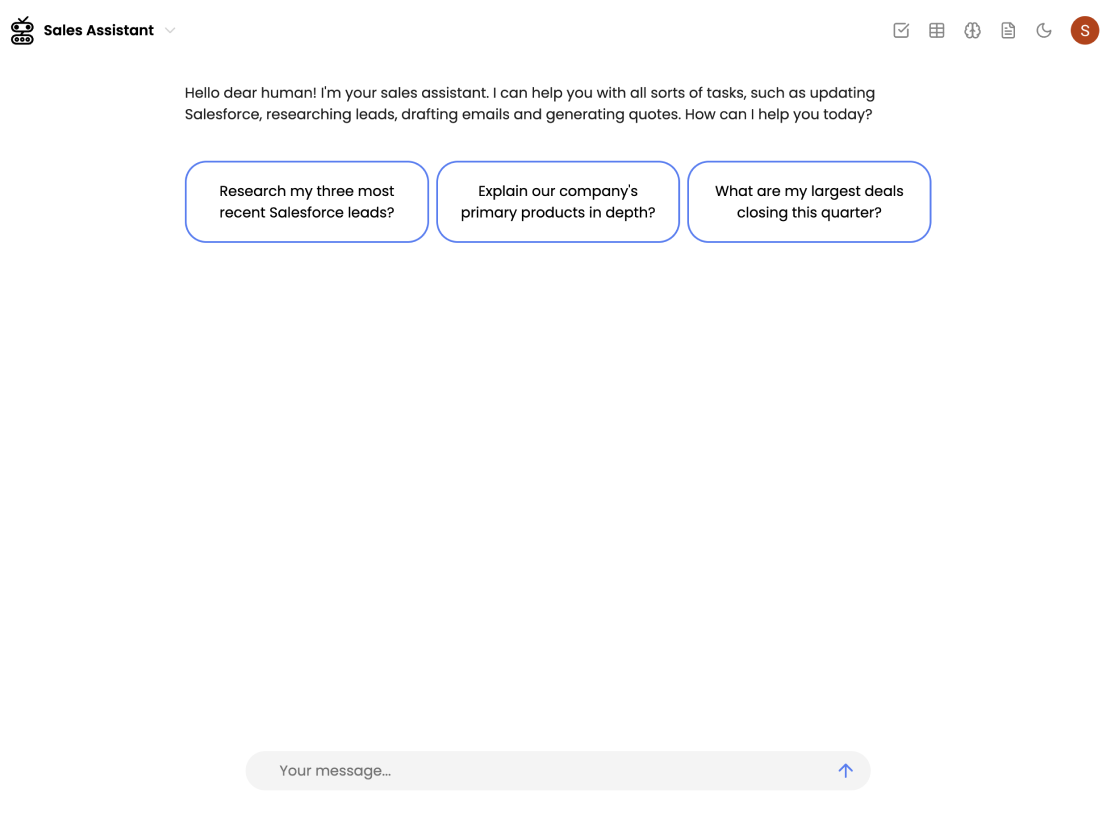Choose "Explain our company's primary products in depth?"
Screen dimensions: 1116x815
(x=558, y=201)
